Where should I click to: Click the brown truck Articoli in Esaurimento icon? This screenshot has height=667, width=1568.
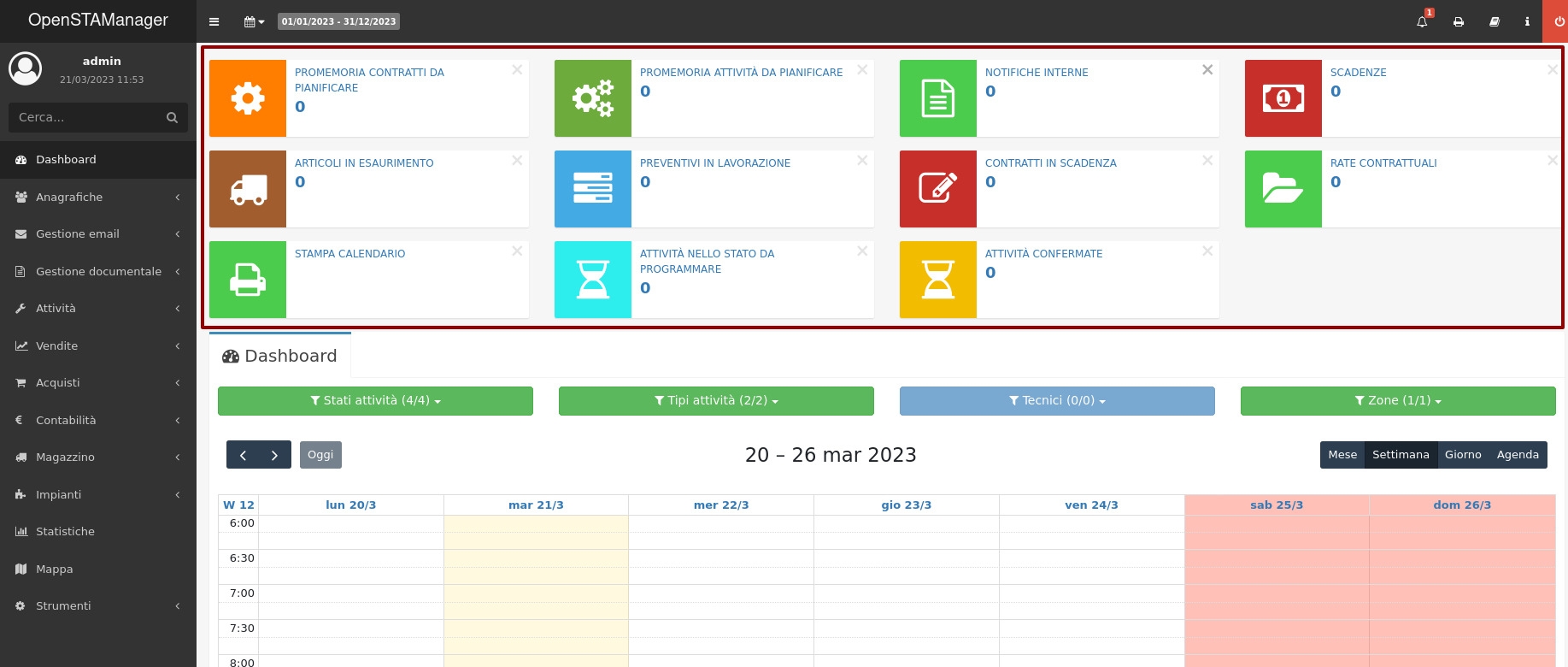[x=248, y=189]
